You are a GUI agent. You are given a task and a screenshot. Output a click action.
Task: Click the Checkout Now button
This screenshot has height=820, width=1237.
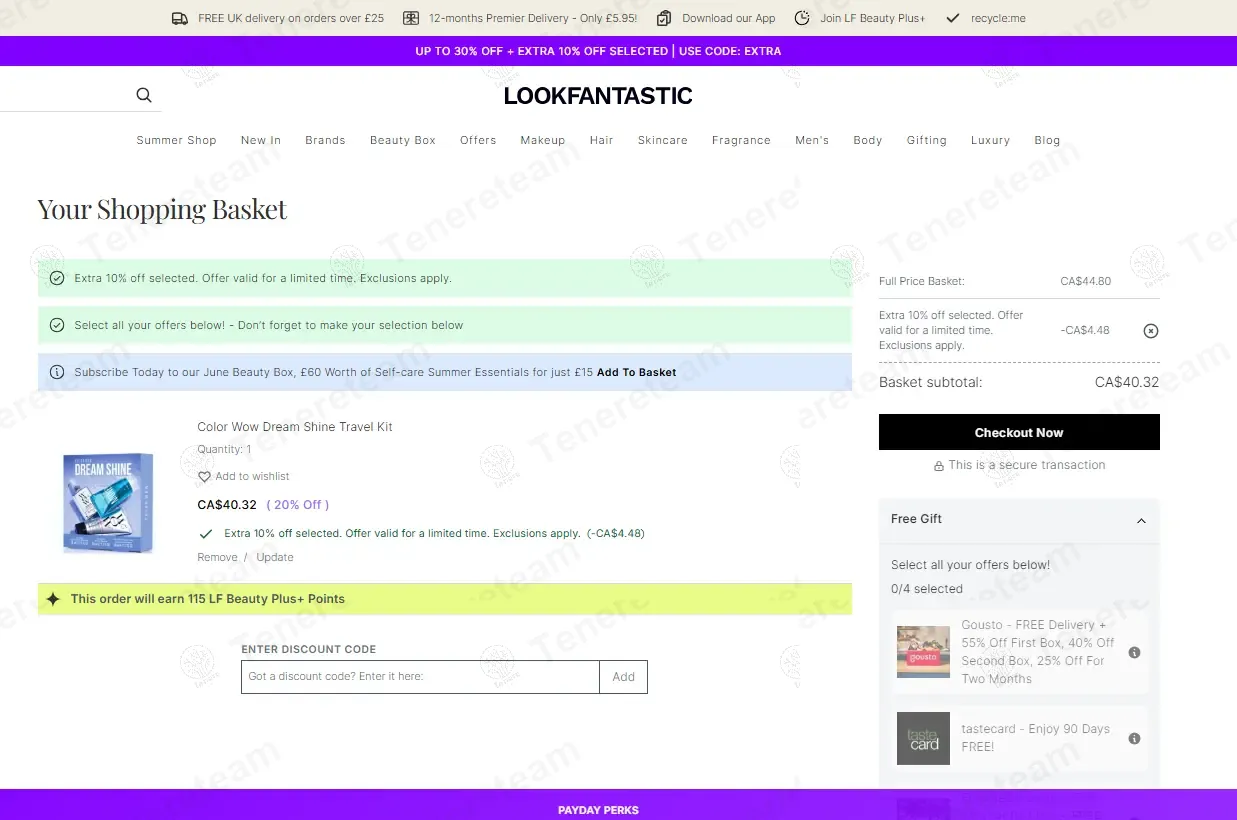(1019, 432)
